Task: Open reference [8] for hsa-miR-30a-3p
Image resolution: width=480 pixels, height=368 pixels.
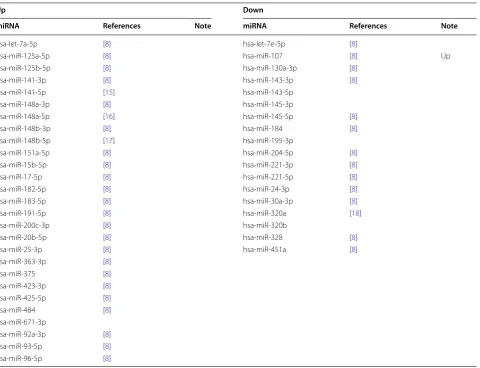Action: [353, 201]
